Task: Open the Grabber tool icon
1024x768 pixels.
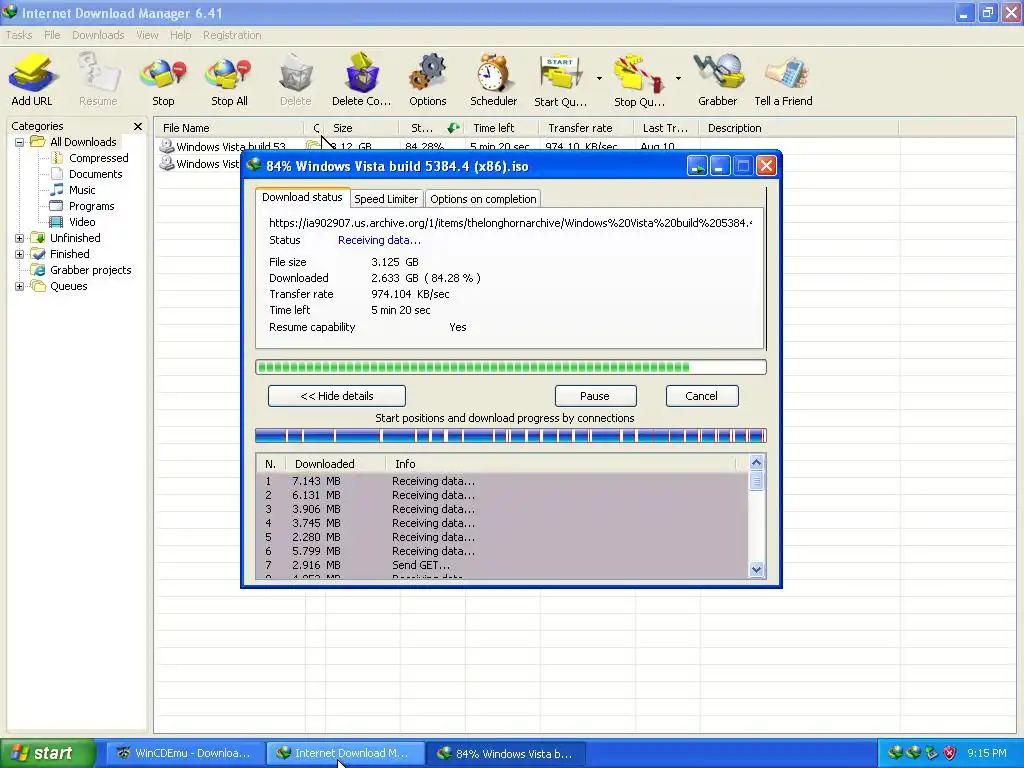Action: pos(717,80)
